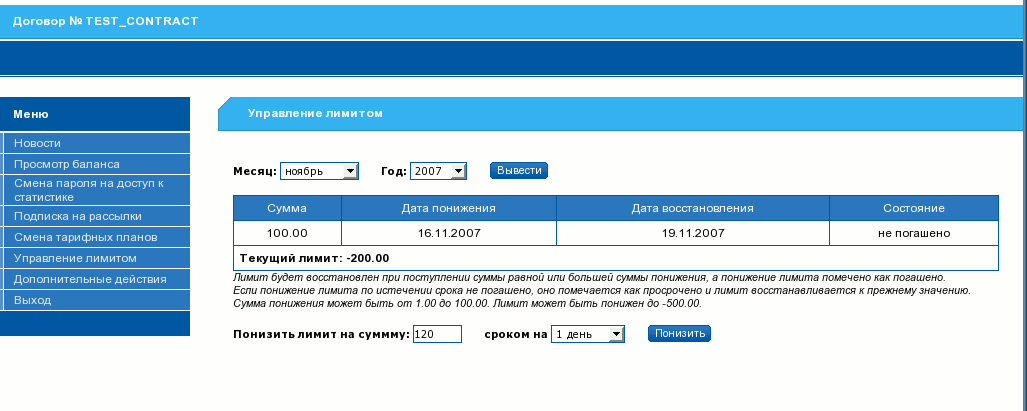Click Выход to log out

(33, 300)
